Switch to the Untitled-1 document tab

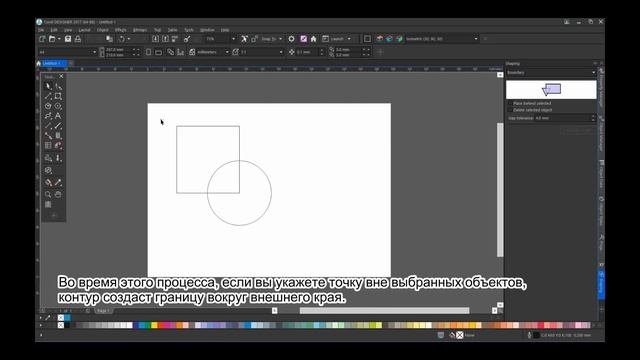click(x=54, y=63)
